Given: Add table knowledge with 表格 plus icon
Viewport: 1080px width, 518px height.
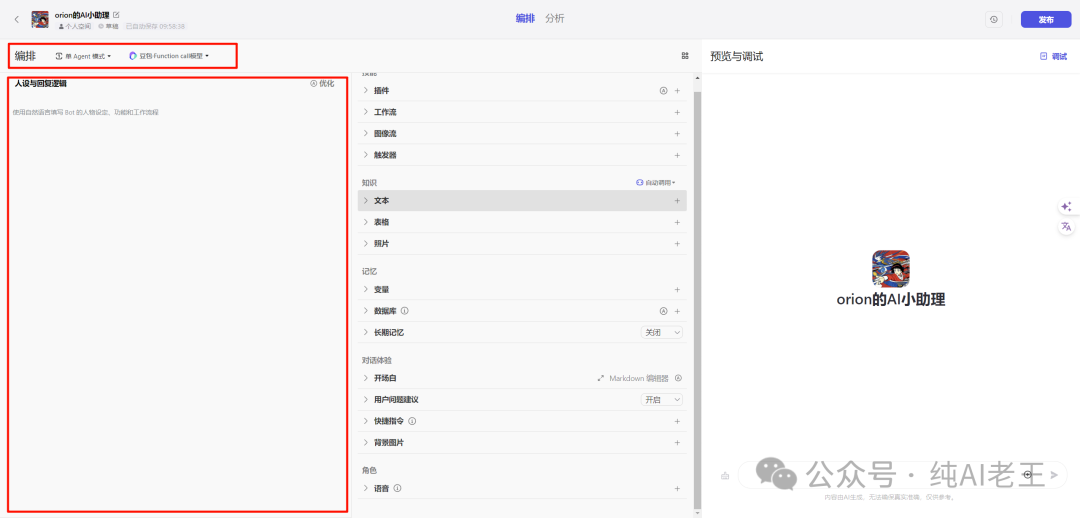Looking at the screenshot, I should click(x=677, y=222).
